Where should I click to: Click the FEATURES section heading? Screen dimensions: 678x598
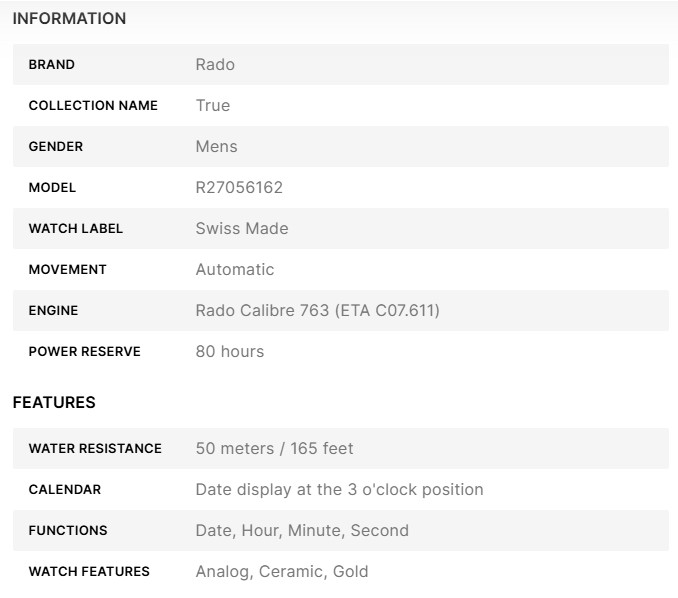coord(54,402)
